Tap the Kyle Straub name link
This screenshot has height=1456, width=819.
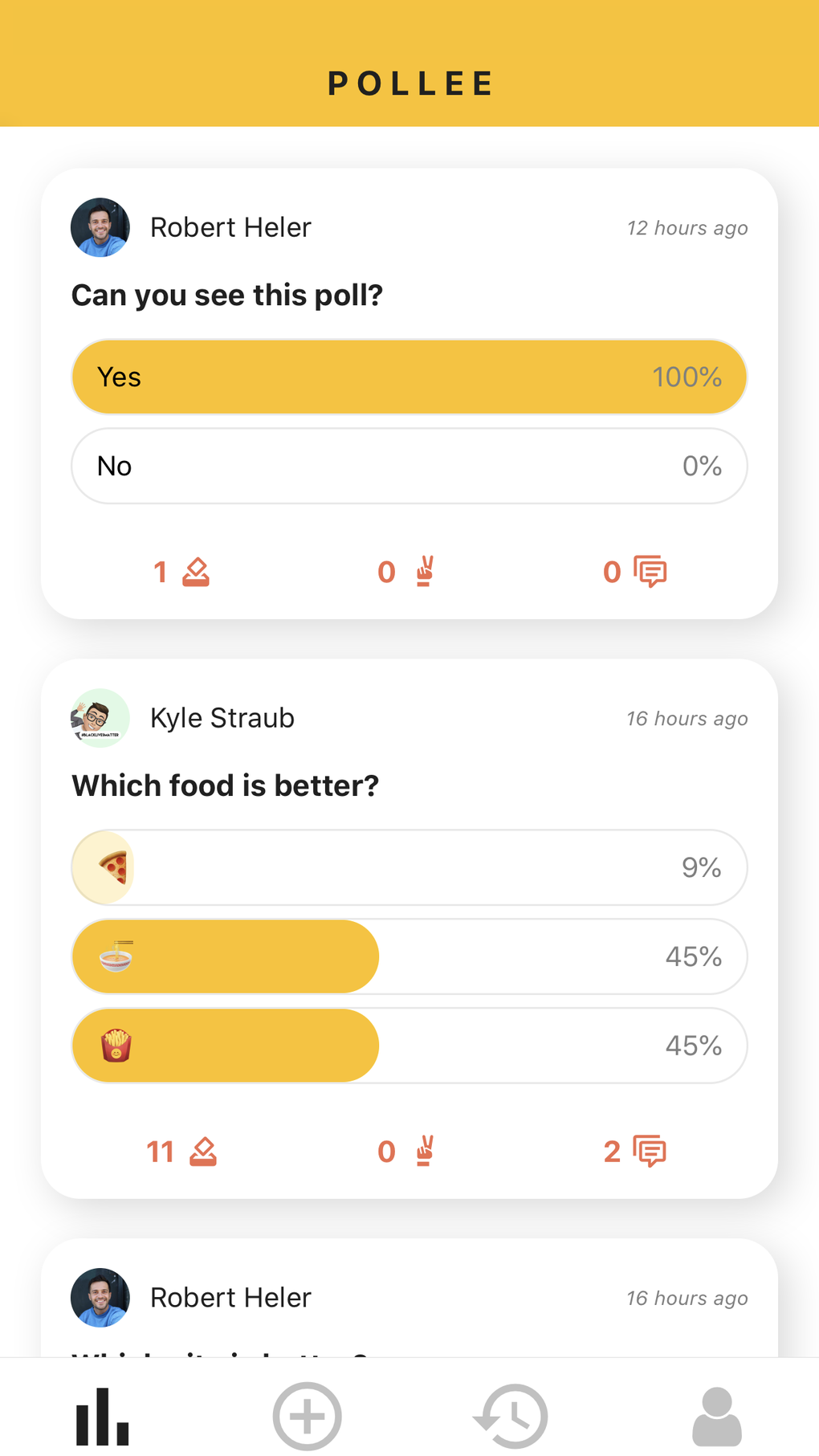pos(222,718)
